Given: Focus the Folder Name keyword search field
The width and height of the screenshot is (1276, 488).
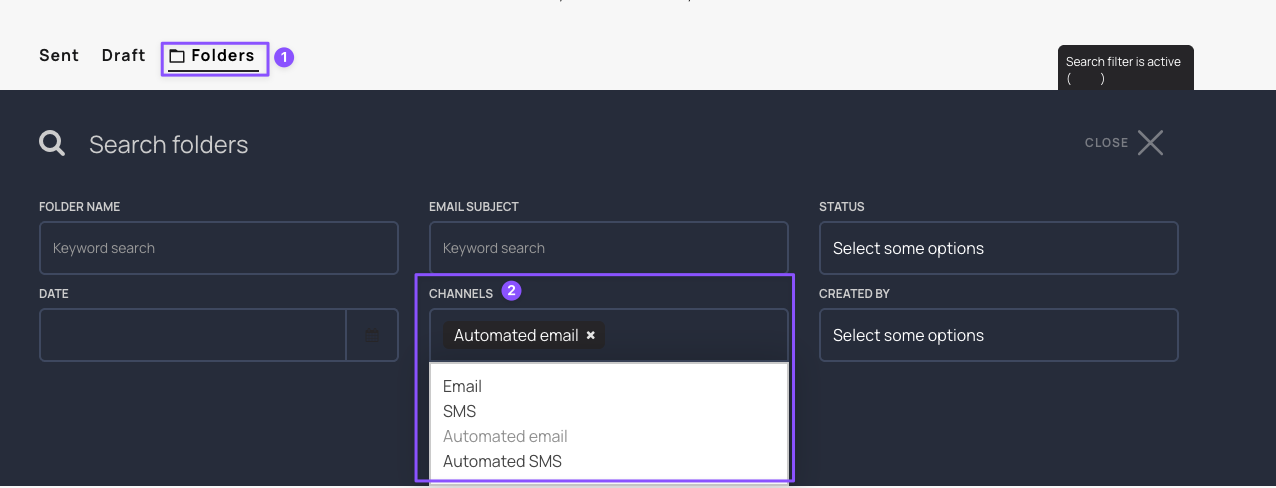Looking at the screenshot, I should pyautogui.click(x=218, y=248).
